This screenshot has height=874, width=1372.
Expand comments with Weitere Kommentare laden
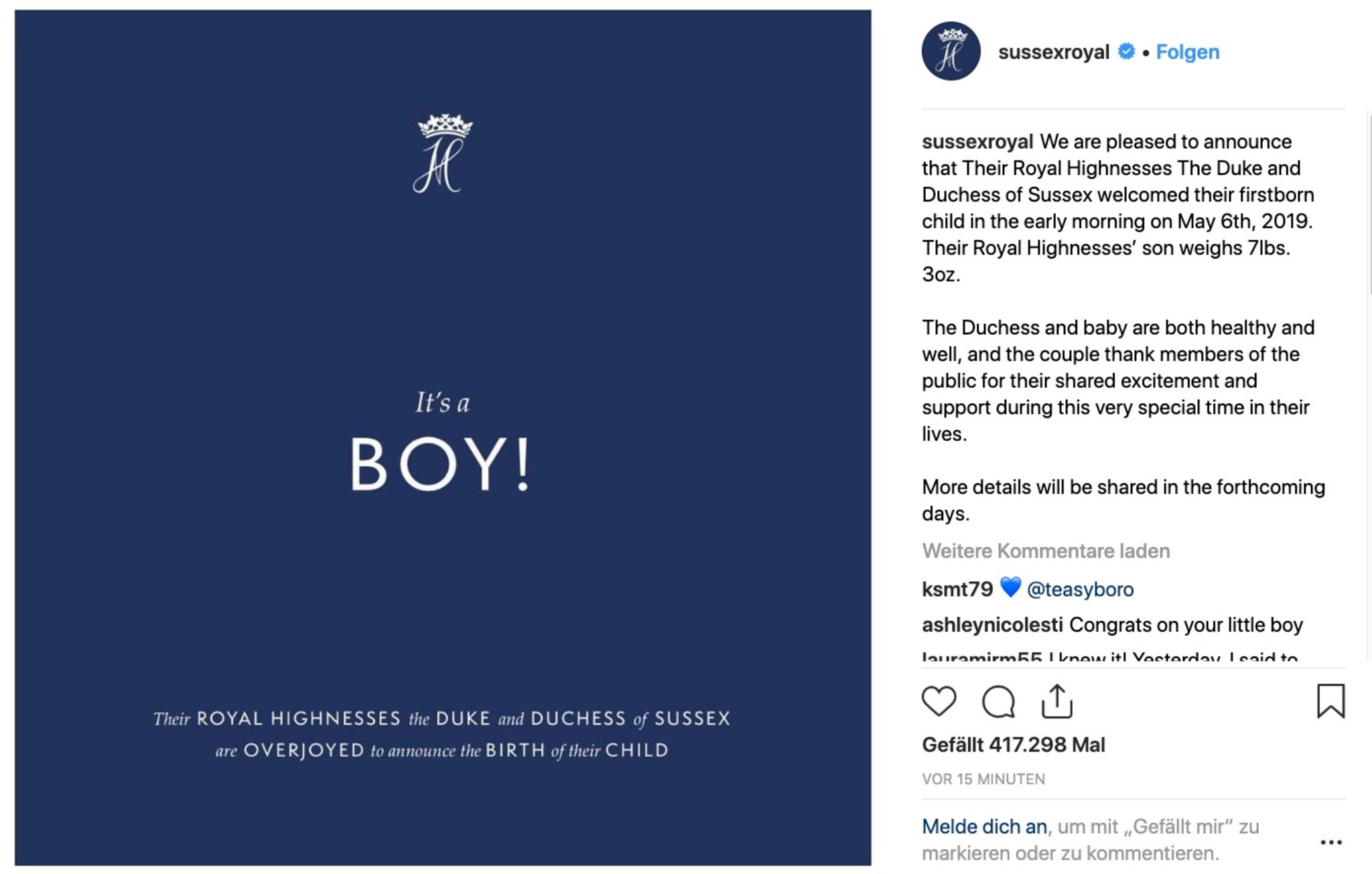click(x=1046, y=551)
